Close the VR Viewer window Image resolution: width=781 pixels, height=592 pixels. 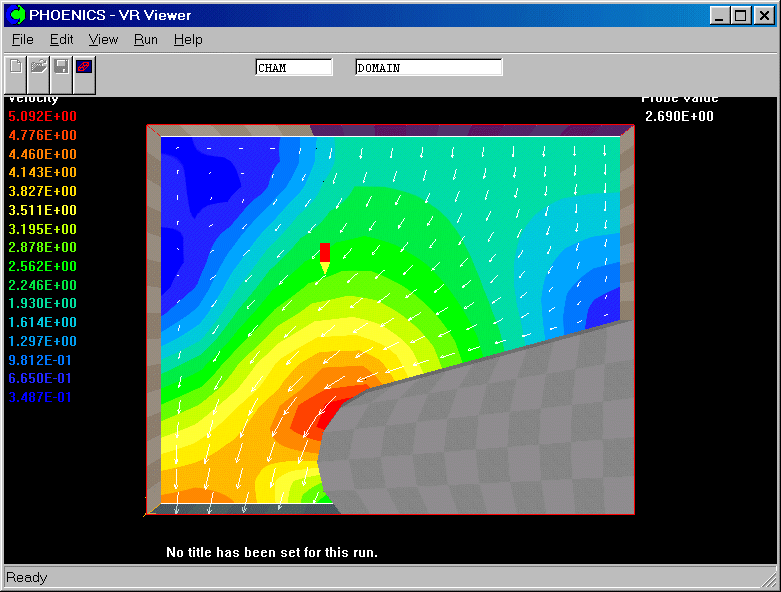pos(764,15)
